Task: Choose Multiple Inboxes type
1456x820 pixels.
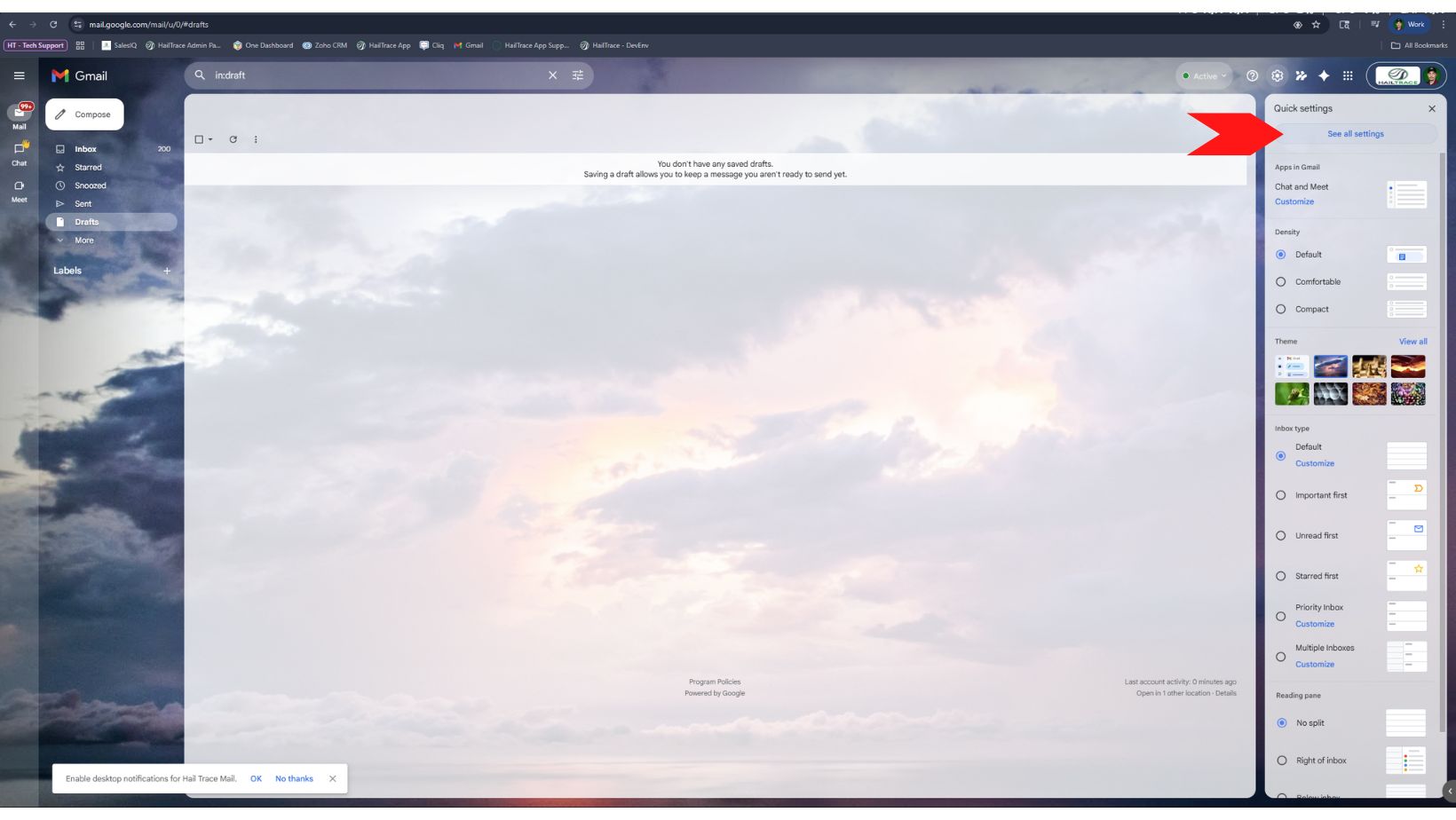Action: click(1280, 657)
